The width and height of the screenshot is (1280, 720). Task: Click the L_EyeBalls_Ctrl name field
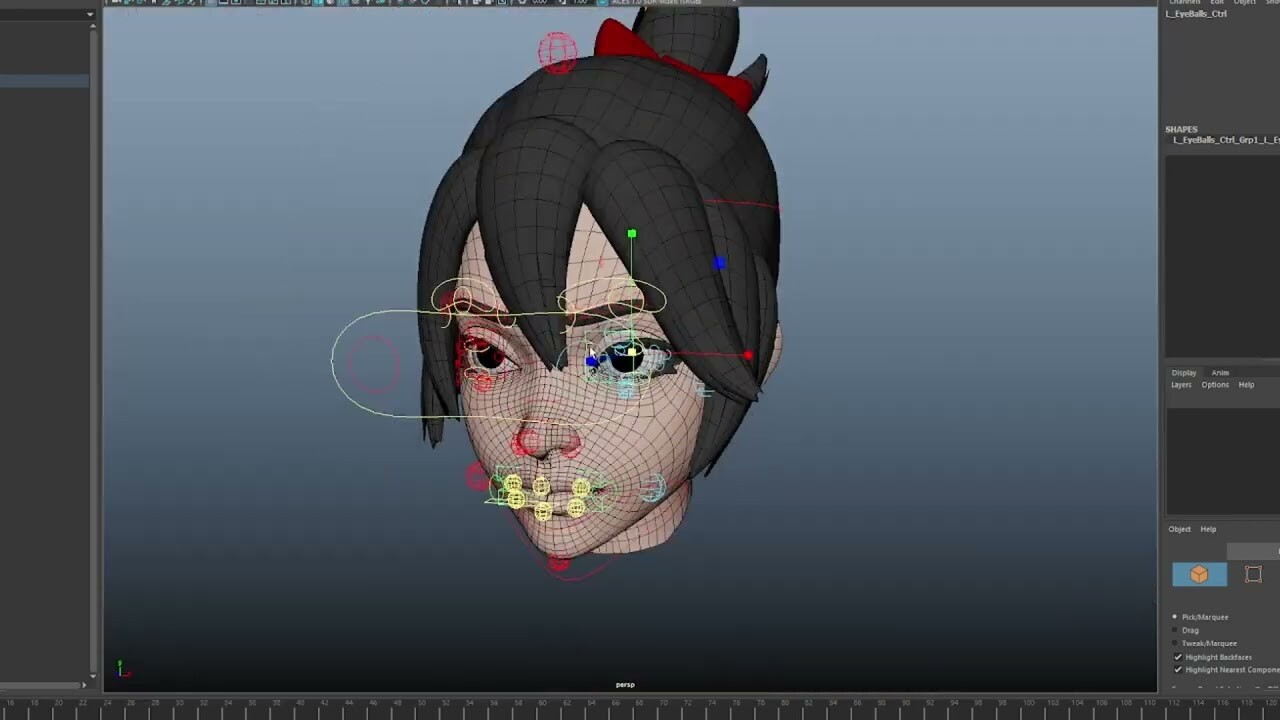tap(1200, 14)
